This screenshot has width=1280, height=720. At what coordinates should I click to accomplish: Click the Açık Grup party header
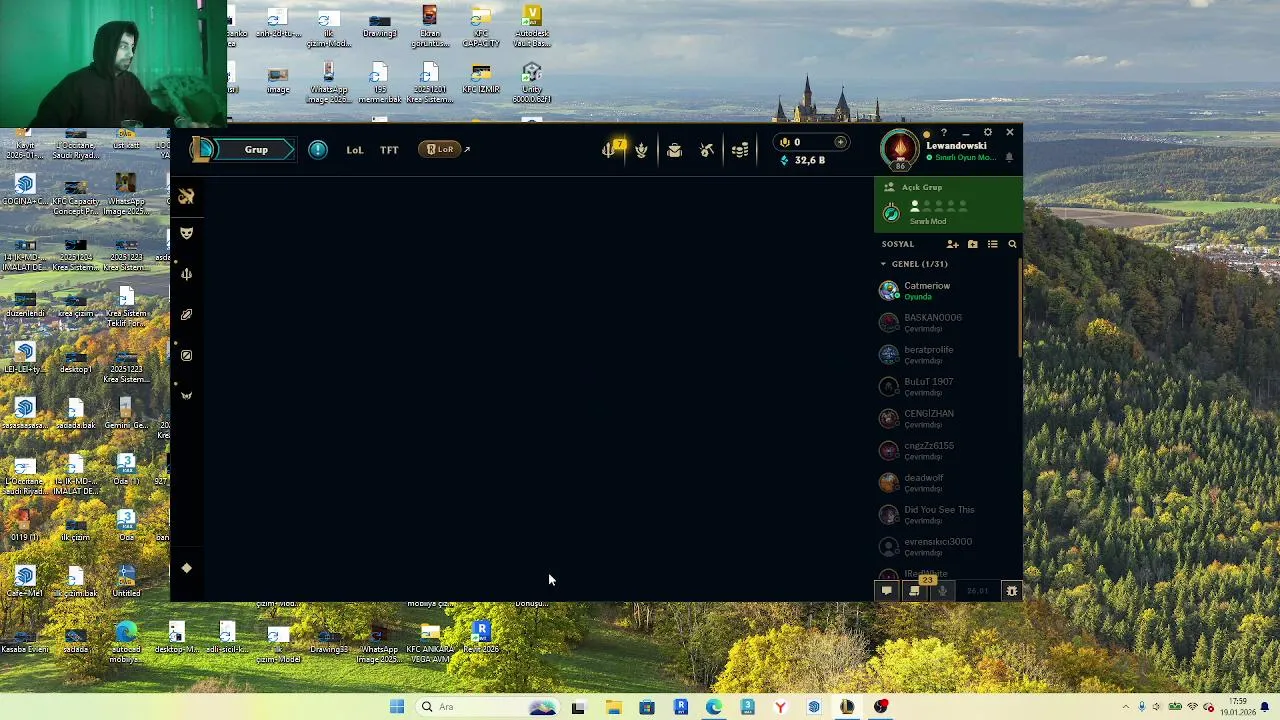[x=922, y=187]
